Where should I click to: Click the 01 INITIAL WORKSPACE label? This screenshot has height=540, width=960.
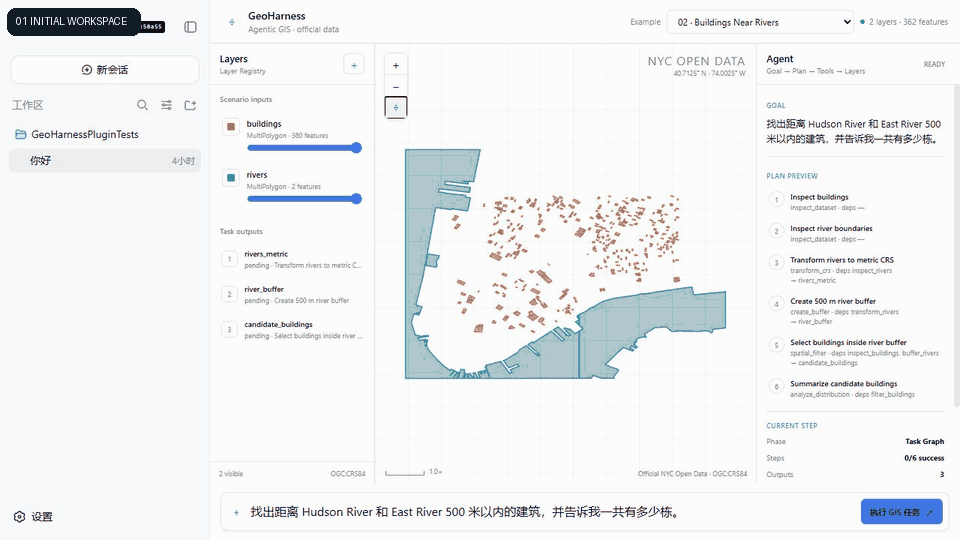(72, 21)
